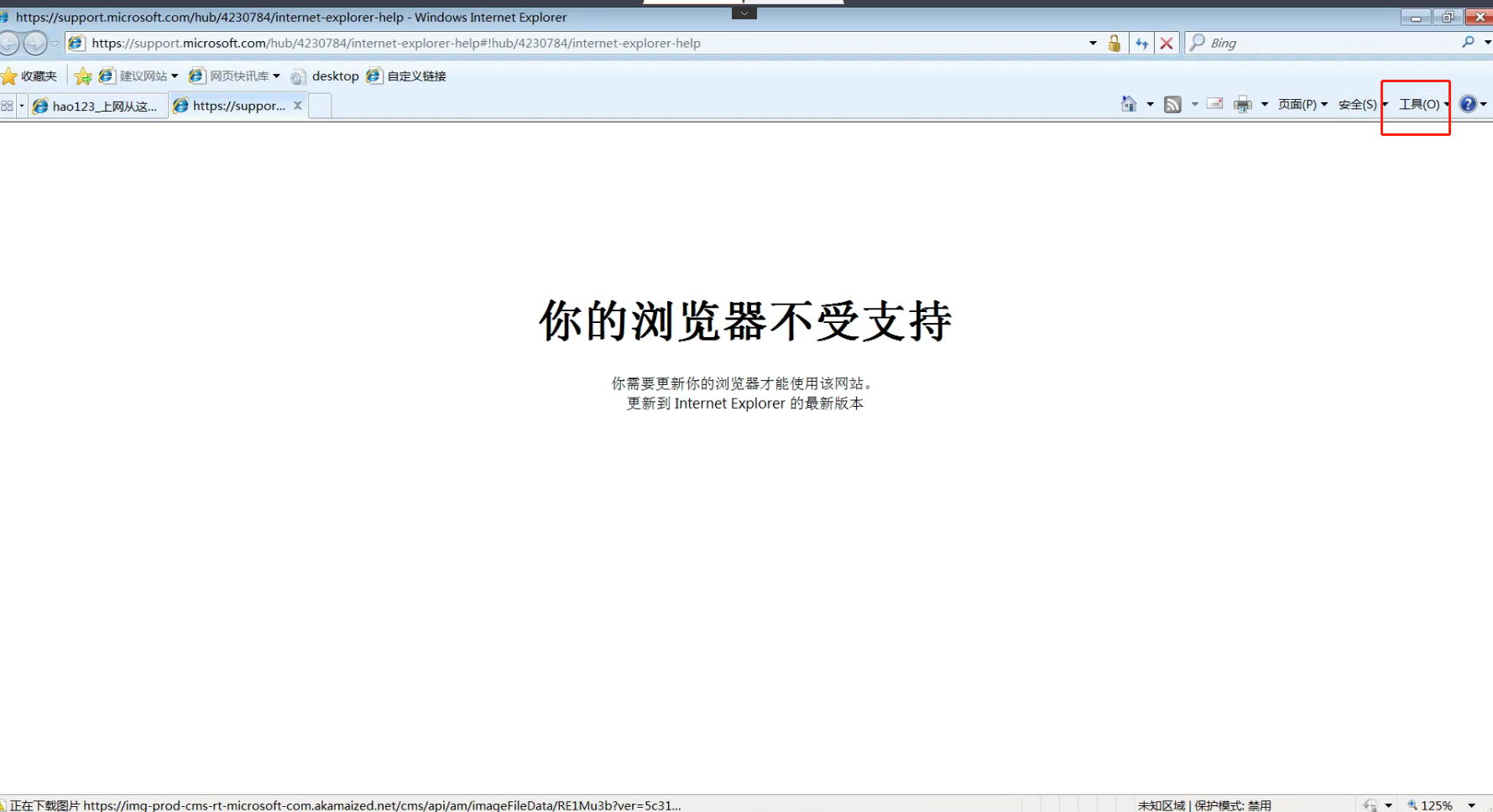Switch to the hao123 tab
The image size is (1493, 812).
click(97, 106)
